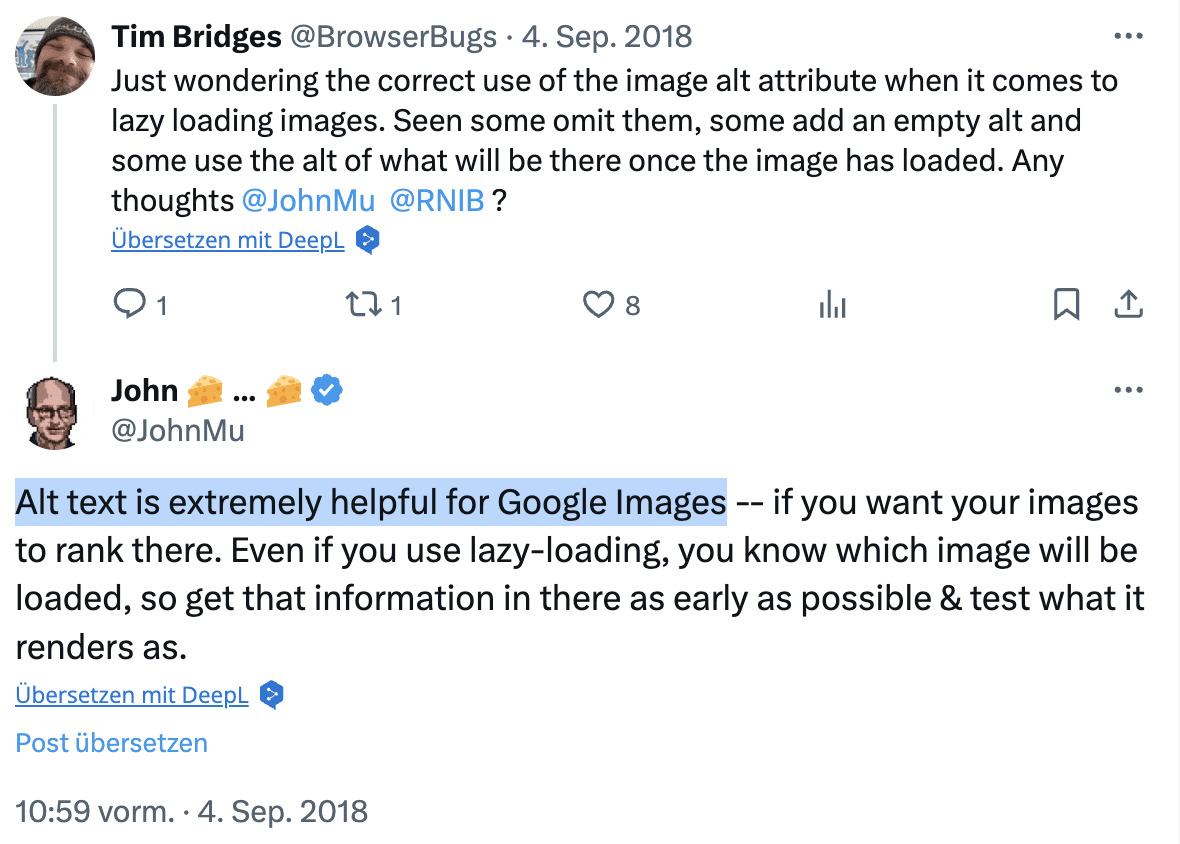Open tweet analytics bar chart icon
Image resolution: width=1180 pixels, height=844 pixels.
click(832, 305)
